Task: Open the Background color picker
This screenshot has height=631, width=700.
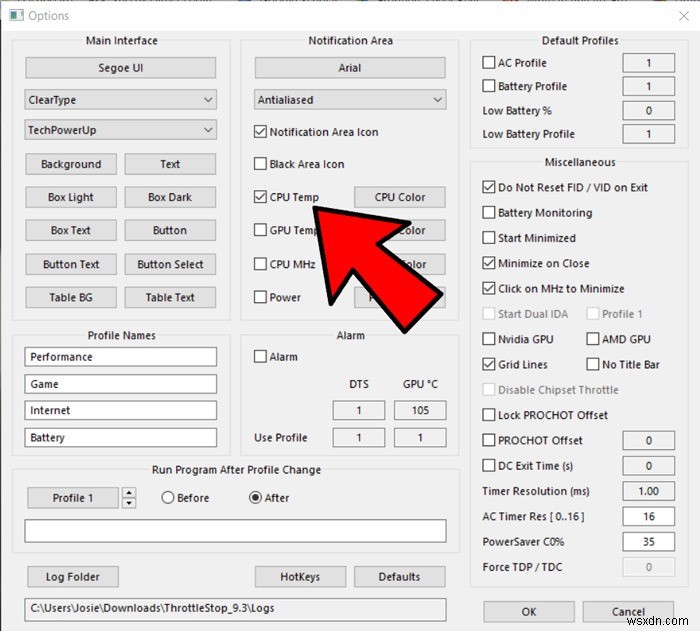Action: pos(71,164)
